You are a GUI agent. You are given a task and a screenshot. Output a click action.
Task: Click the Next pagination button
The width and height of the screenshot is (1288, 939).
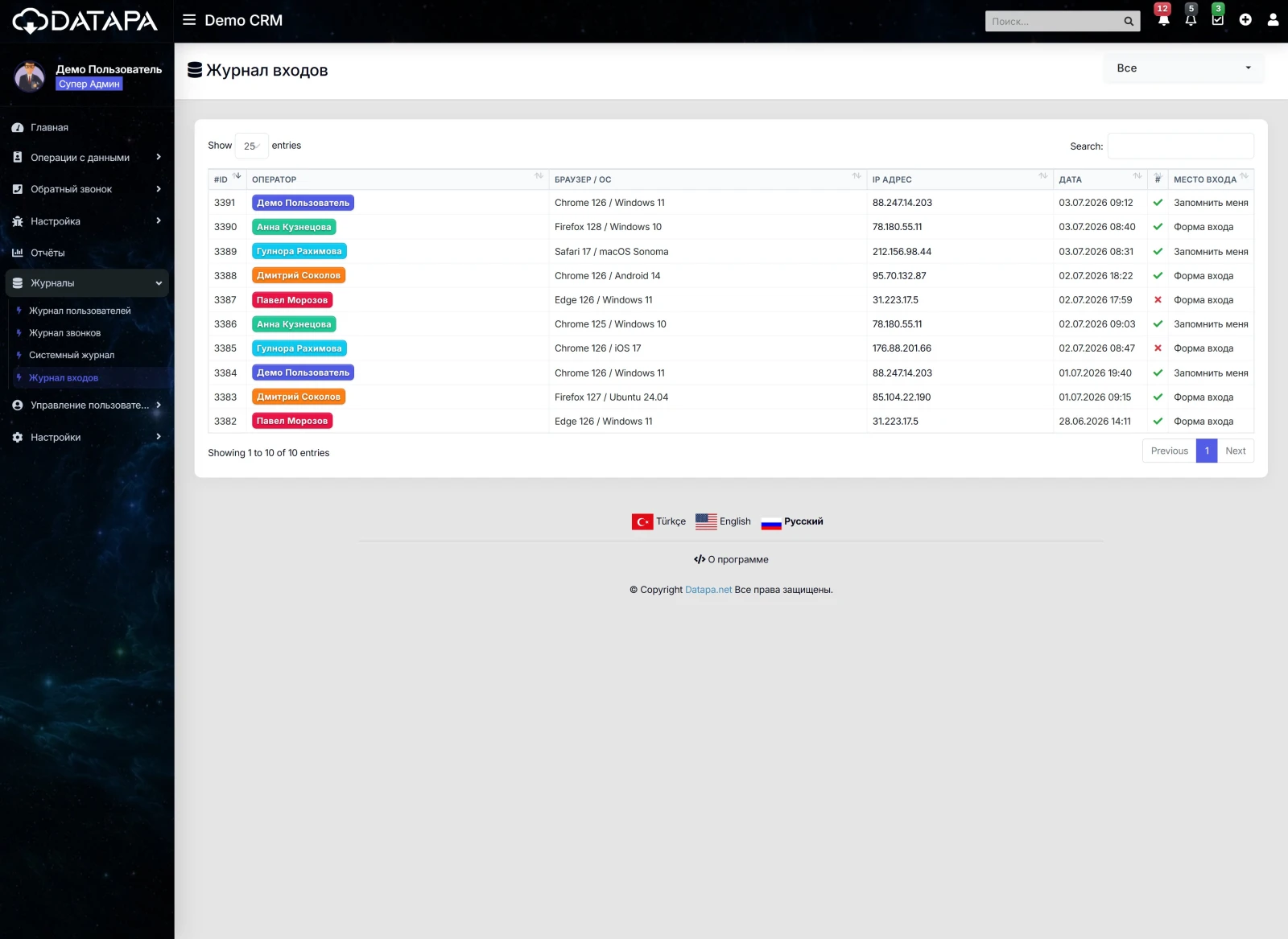tap(1235, 451)
